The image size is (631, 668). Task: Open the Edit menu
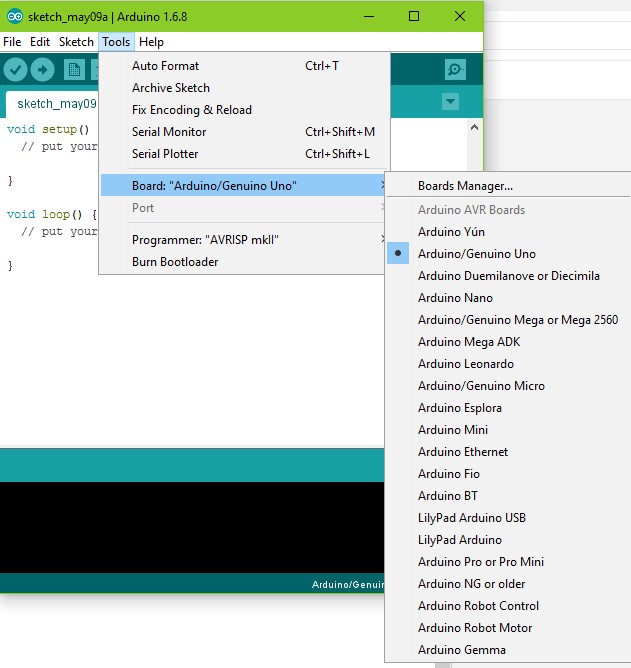click(x=40, y=42)
